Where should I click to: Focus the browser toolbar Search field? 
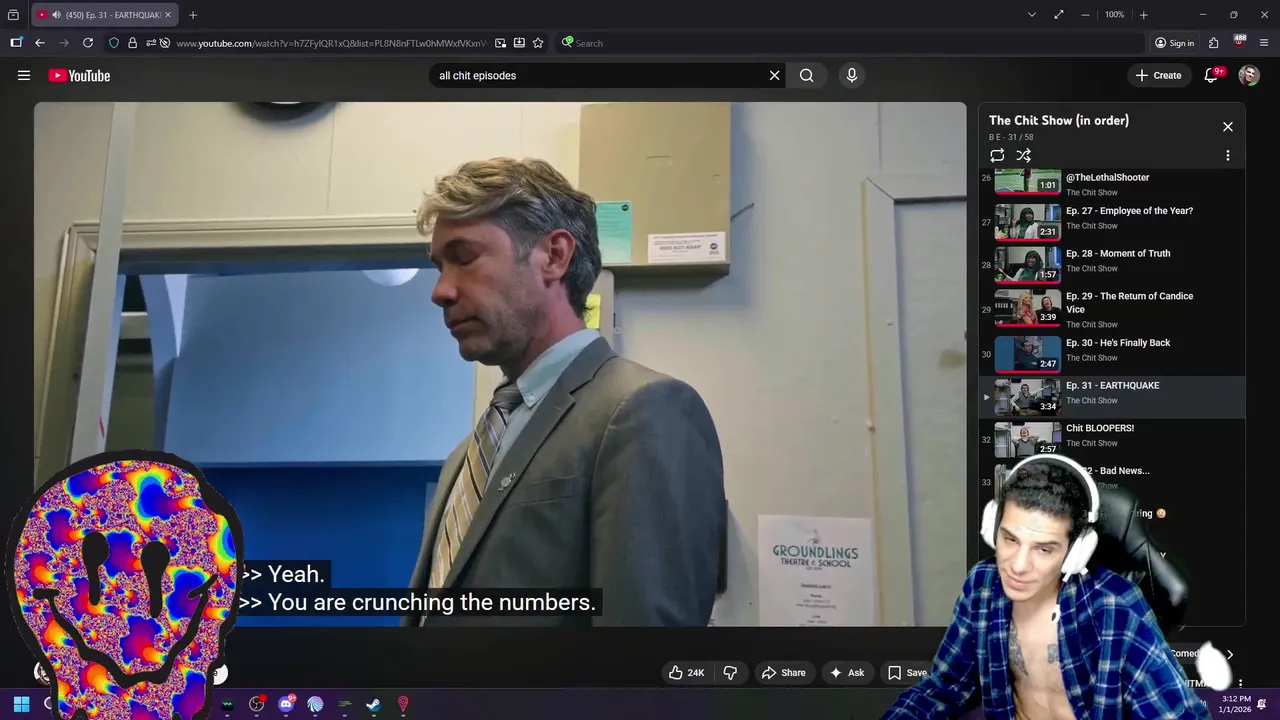850,43
